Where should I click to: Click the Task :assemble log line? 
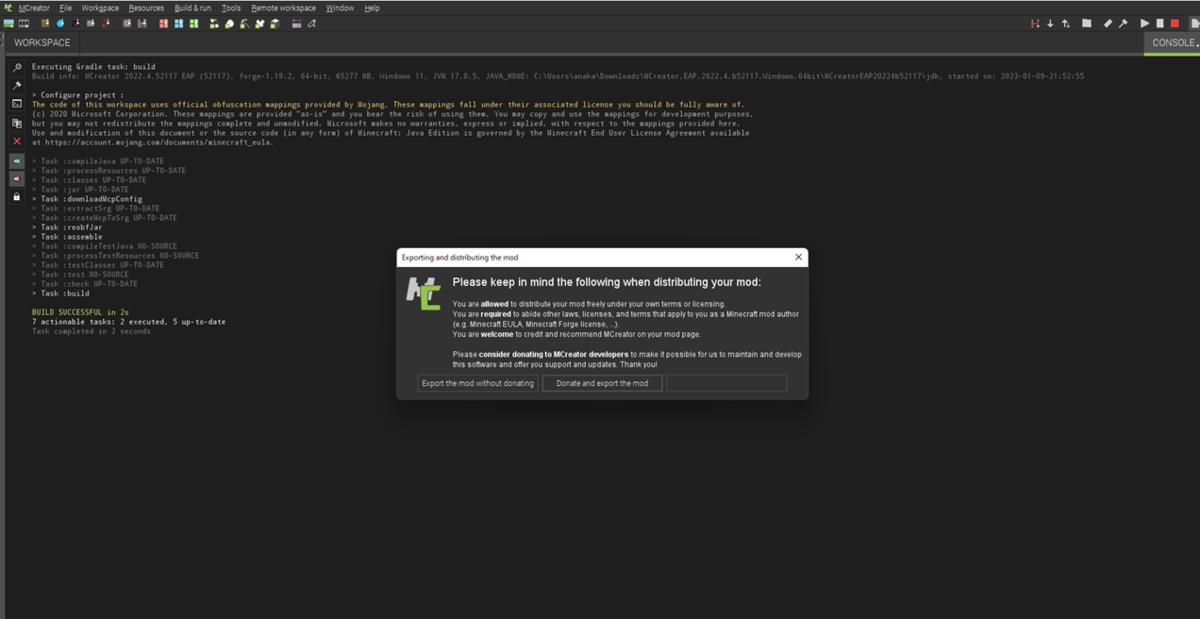tap(67, 237)
